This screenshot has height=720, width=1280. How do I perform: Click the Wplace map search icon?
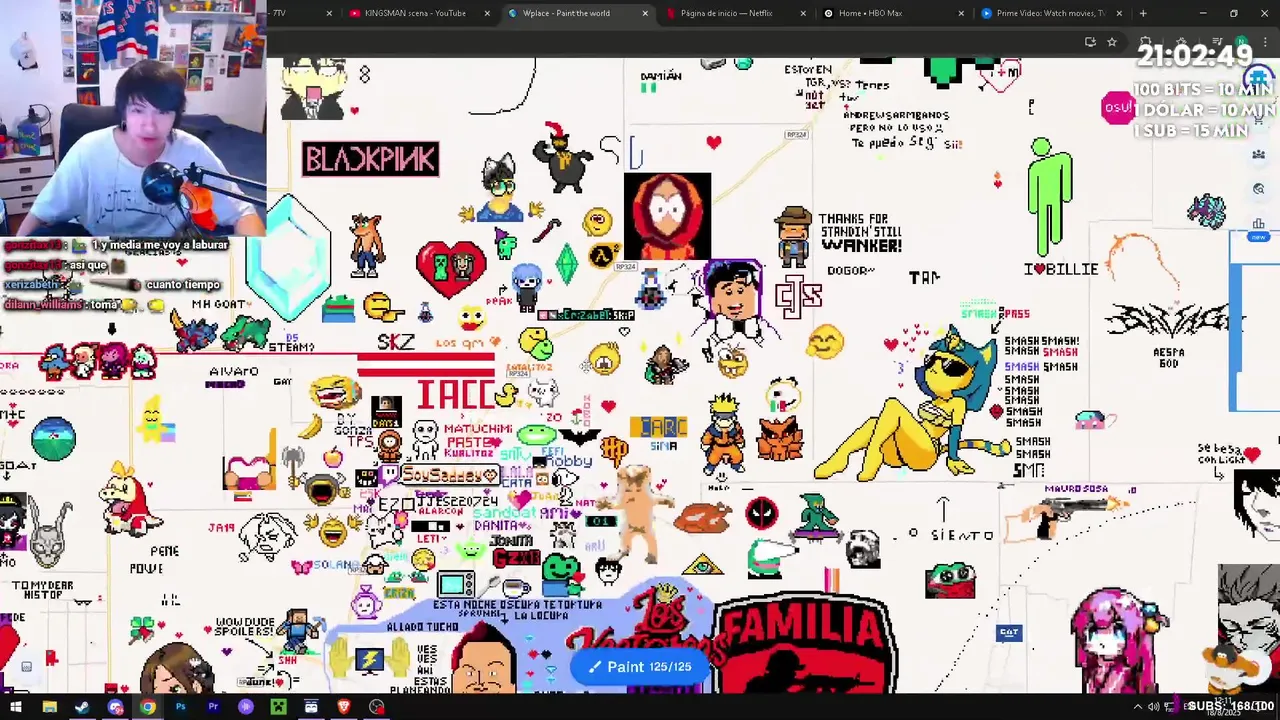(x=1259, y=189)
